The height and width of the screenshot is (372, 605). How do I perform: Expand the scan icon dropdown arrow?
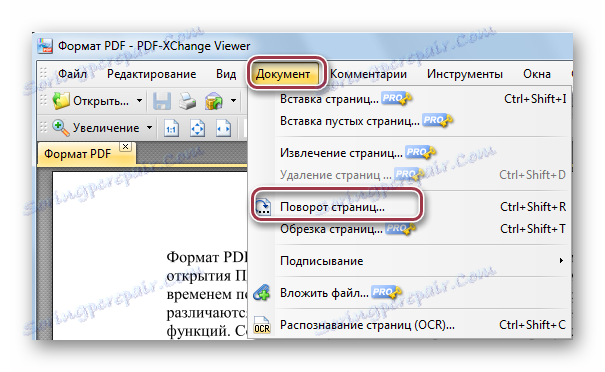(233, 101)
